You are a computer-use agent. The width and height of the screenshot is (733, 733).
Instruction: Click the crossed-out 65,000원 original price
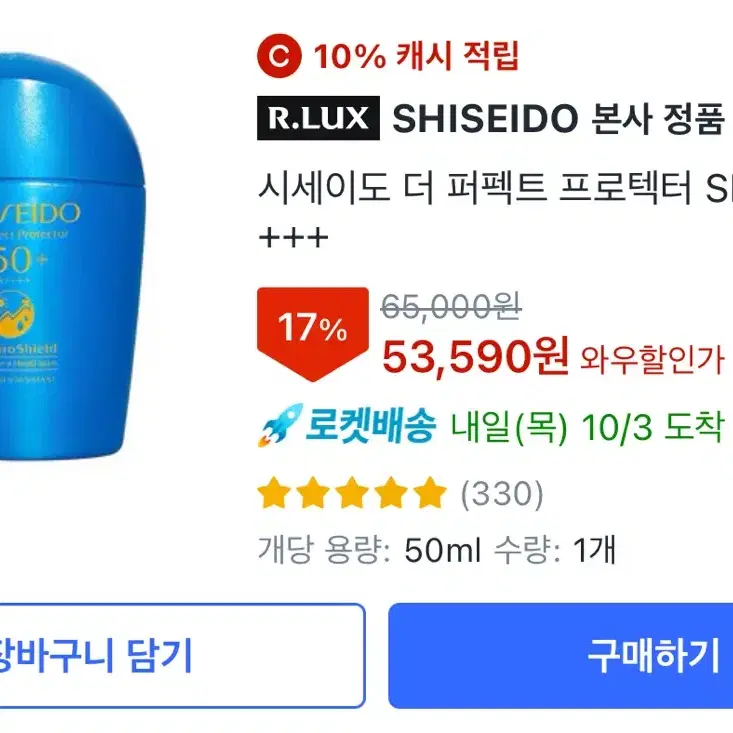[451, 307]
